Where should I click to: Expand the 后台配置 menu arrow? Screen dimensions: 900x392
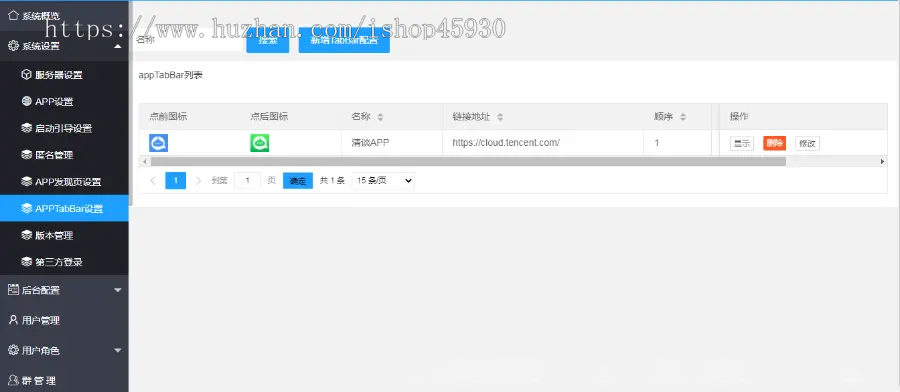[x=118, y=290]
